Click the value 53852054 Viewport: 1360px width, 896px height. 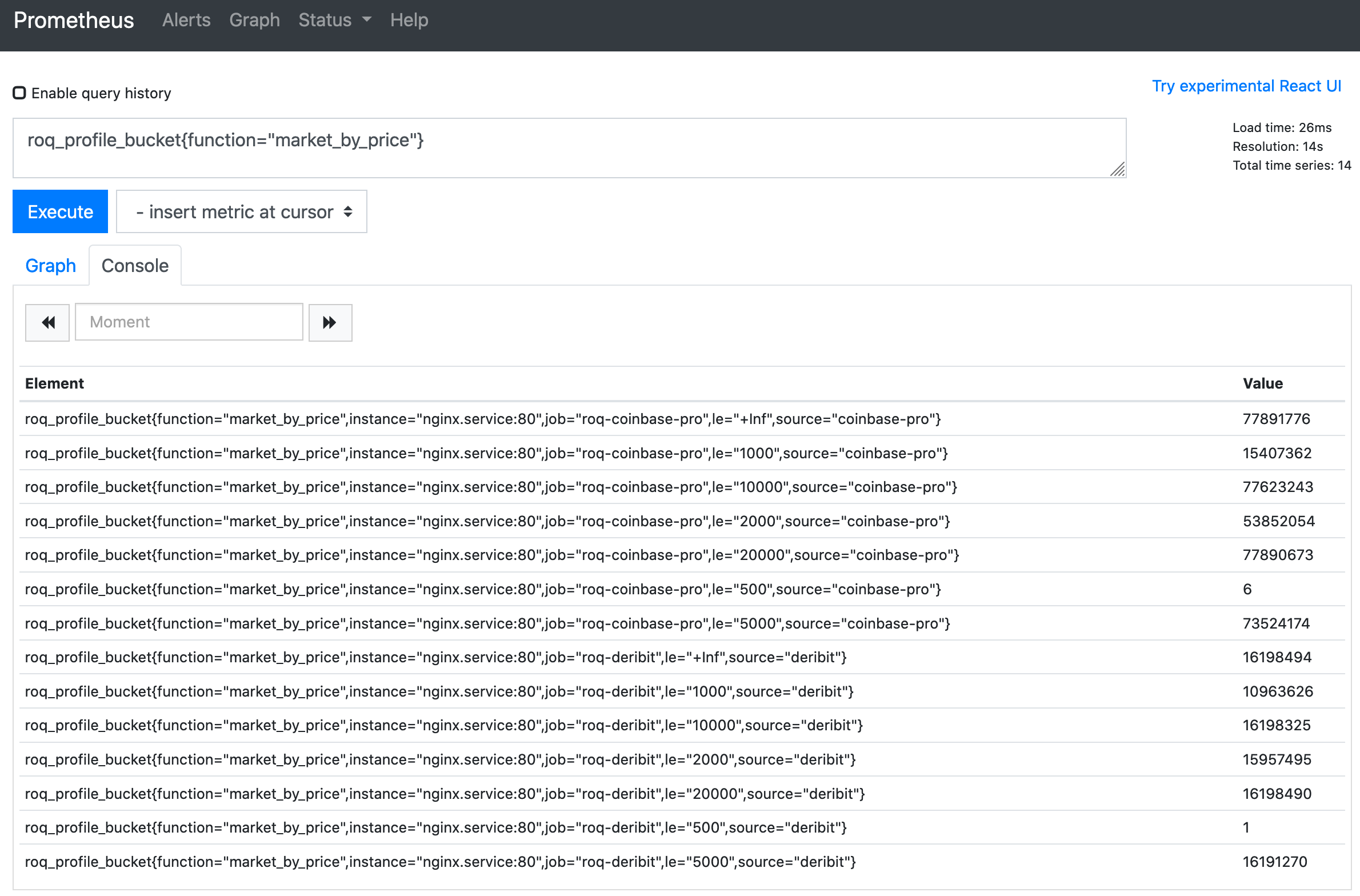[x=1279, y=521]
